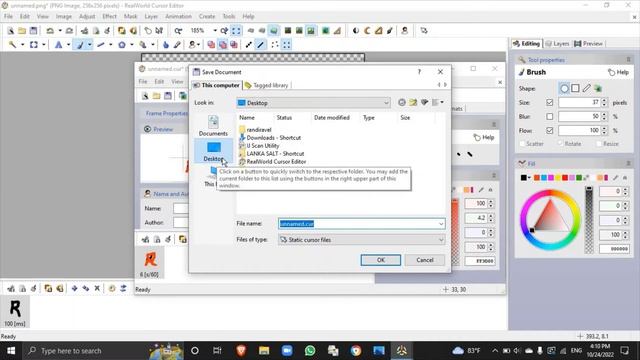Click the redo arrow icon in main toolbar
The image size is (640, 360).
tap(69, 31)
